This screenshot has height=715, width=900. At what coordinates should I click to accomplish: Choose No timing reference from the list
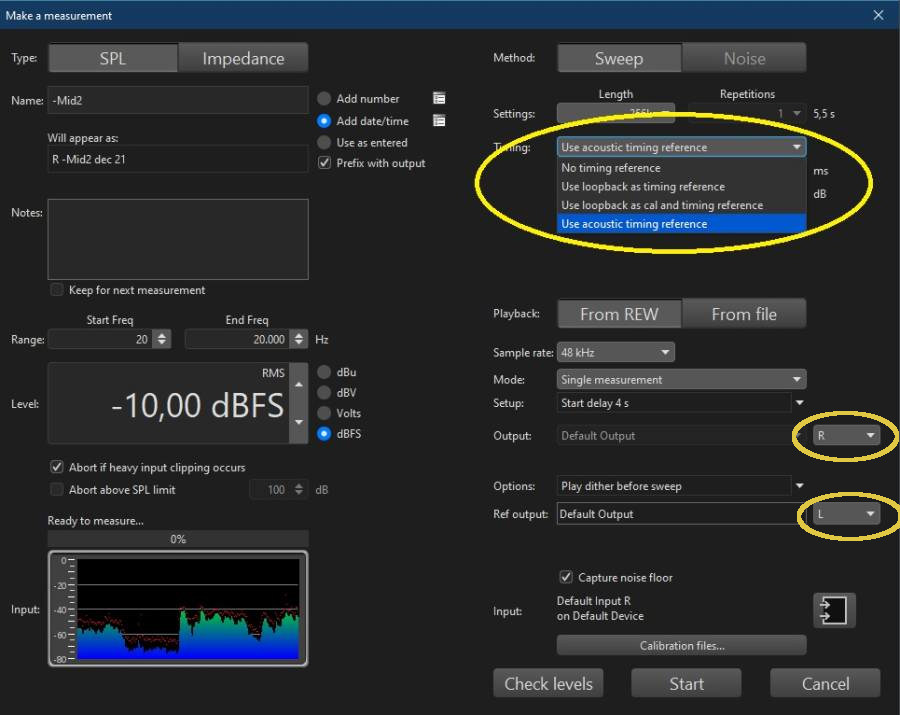pyautogui.click(x=611, y=168)
